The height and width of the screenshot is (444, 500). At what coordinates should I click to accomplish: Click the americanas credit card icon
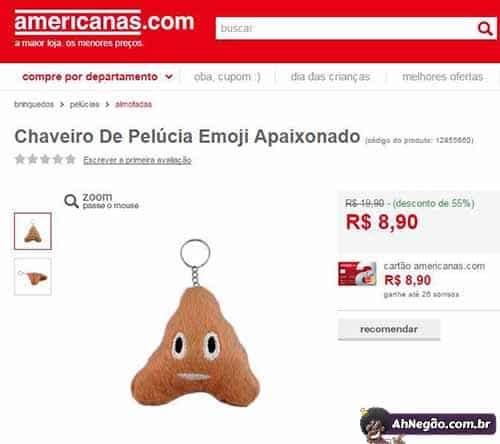357,274
